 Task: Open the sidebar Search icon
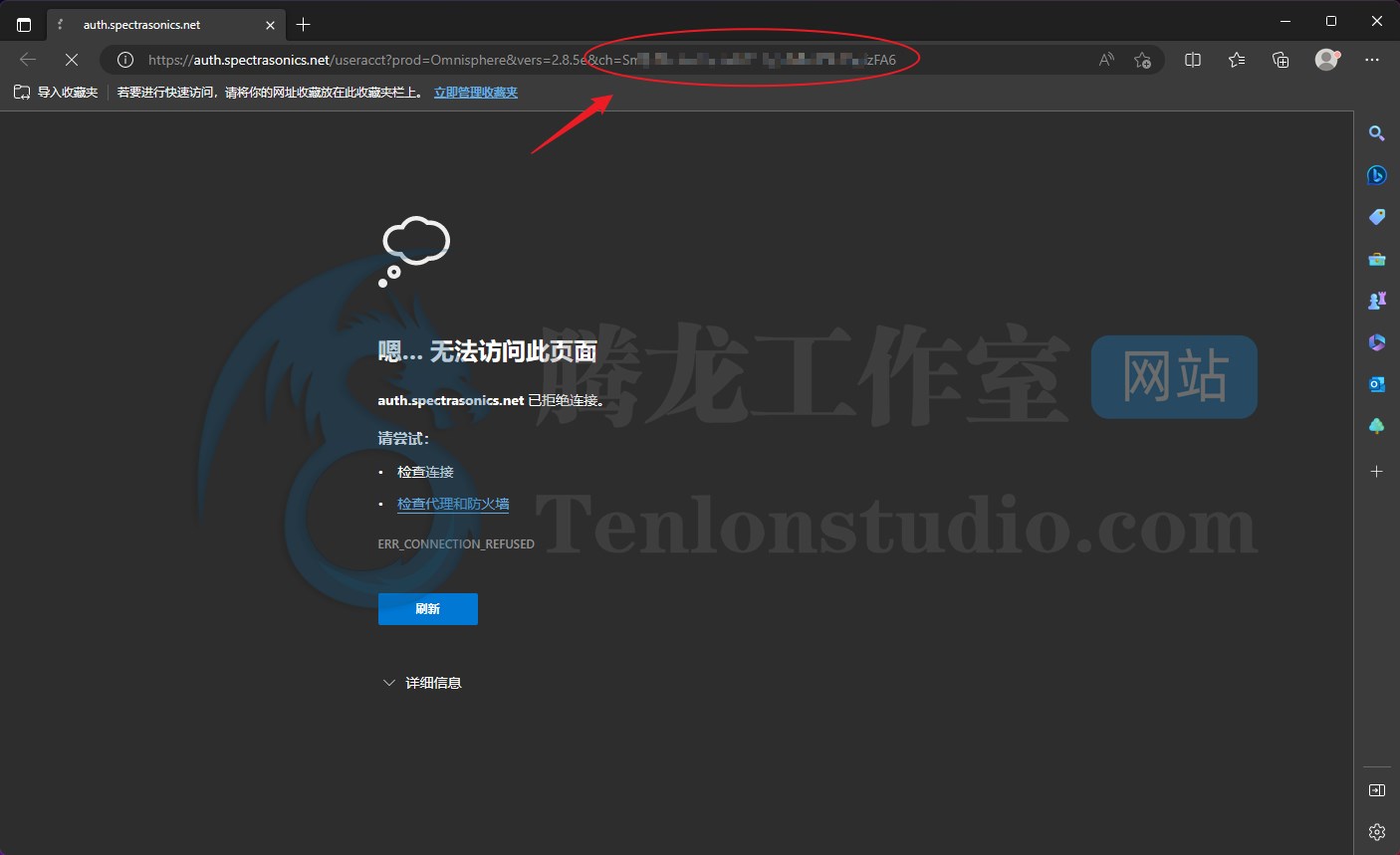pyautogui.click(x=1377, y=133)
